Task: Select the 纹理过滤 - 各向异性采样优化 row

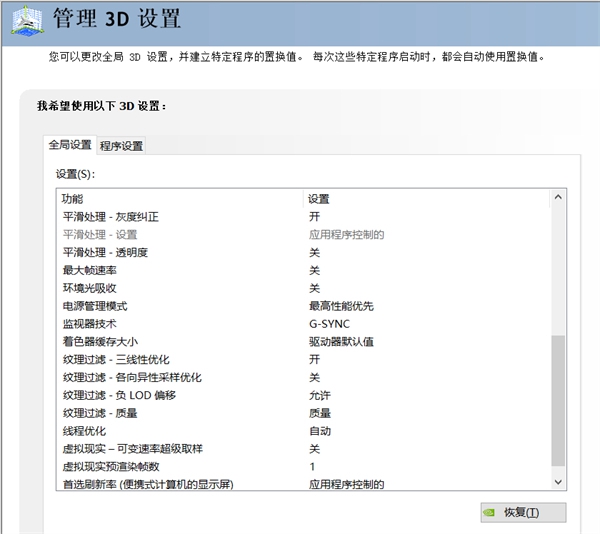Action: 304,378
